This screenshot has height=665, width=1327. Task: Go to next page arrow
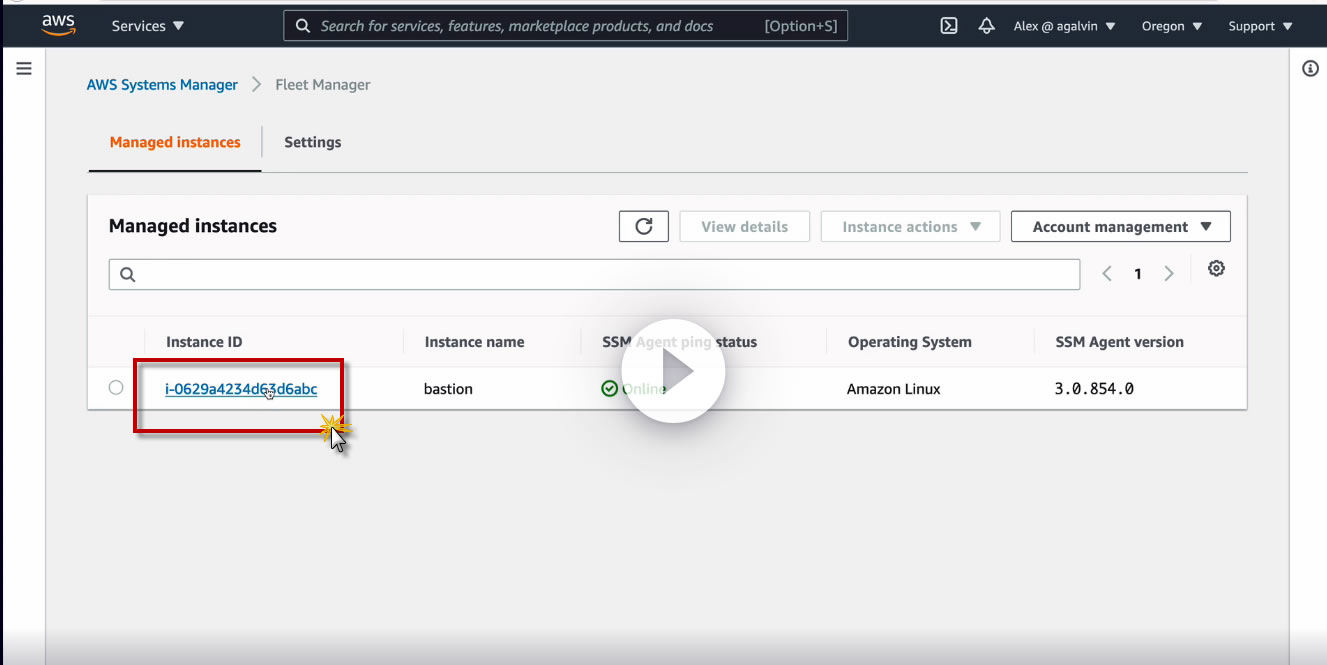click(x=1168, y=274)
